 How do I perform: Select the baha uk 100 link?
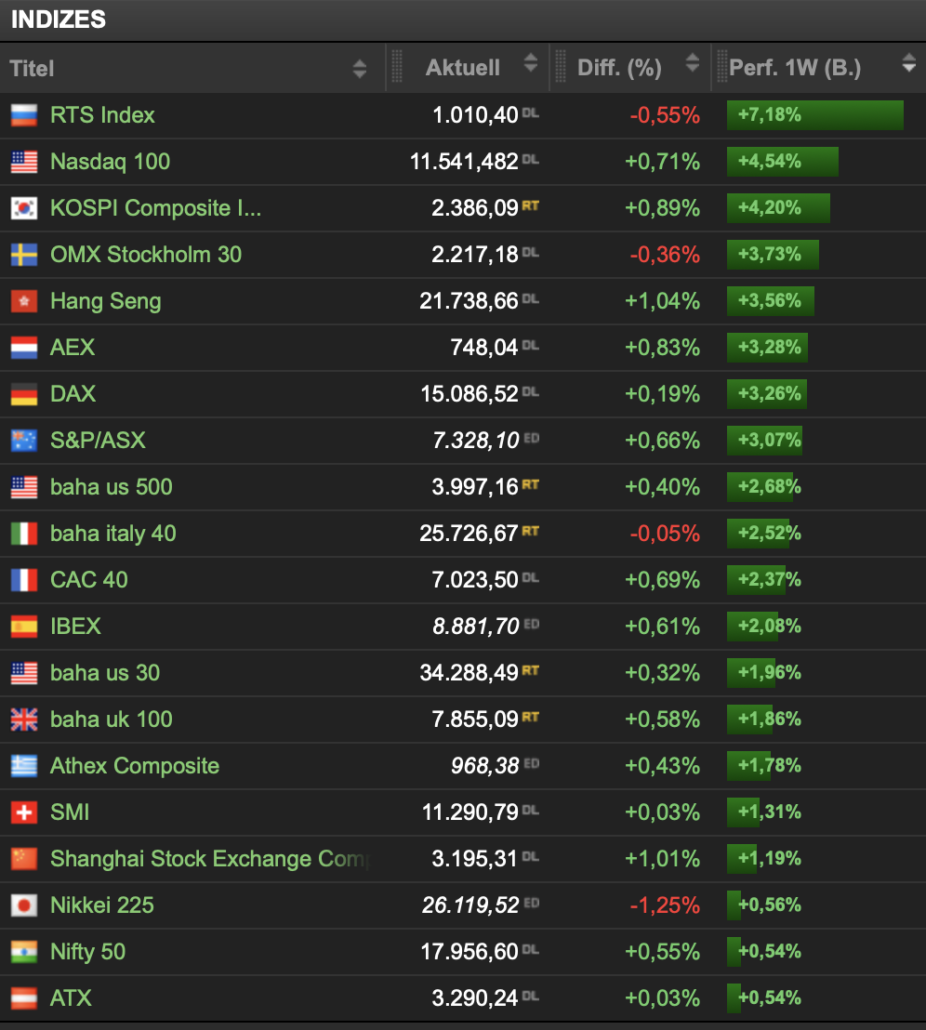pos(112,720)
